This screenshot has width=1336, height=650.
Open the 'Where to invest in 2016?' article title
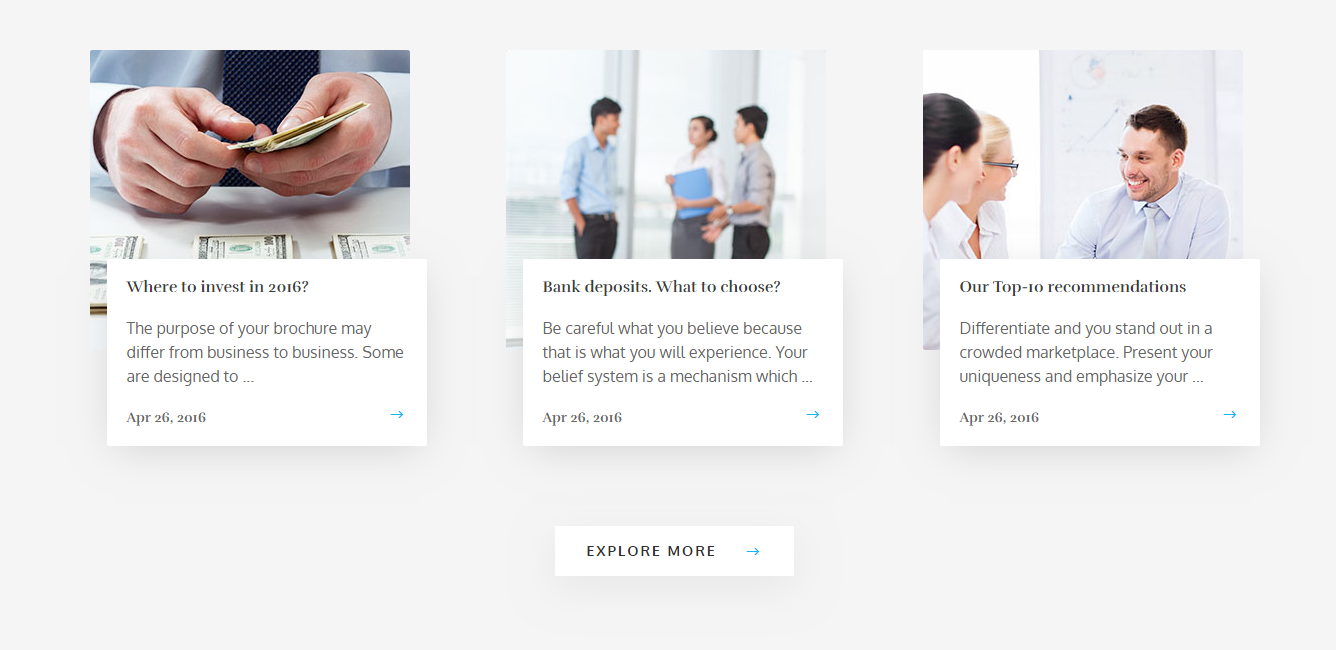pos(218,287)
